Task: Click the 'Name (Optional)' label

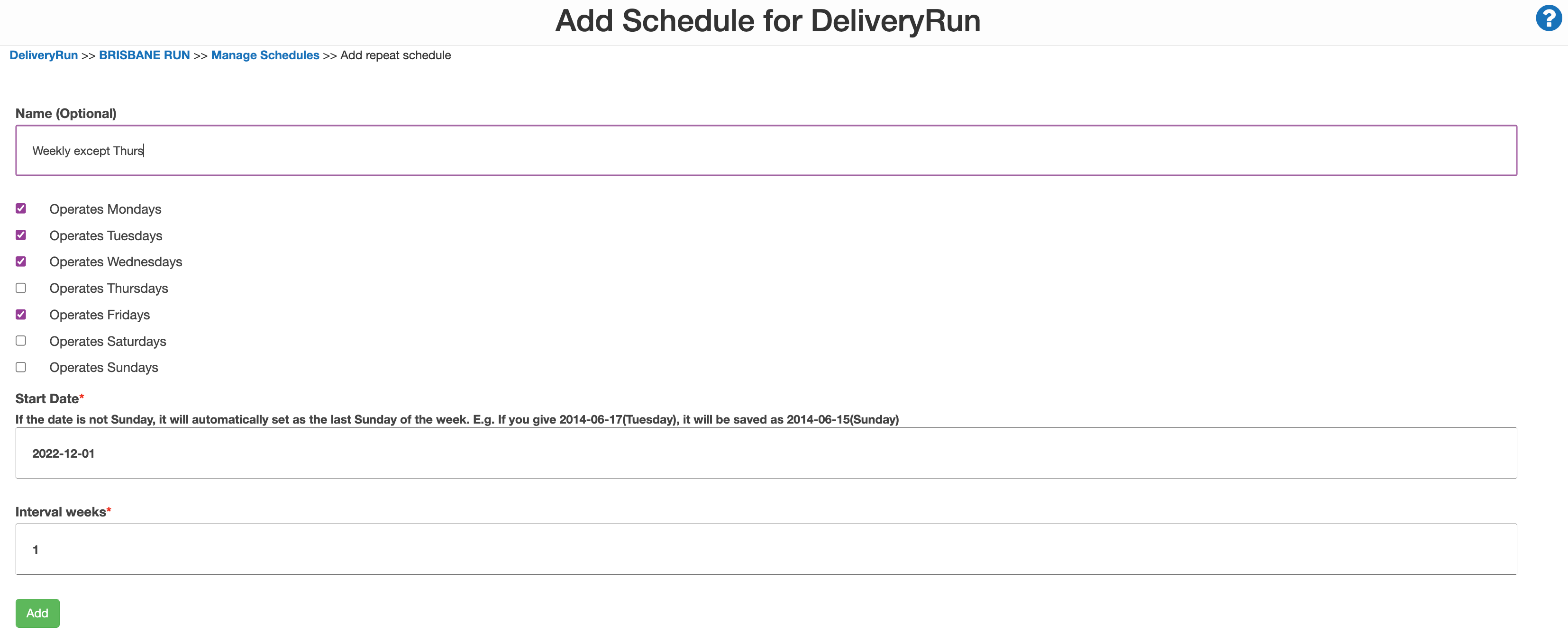Action: click(65, 113)
